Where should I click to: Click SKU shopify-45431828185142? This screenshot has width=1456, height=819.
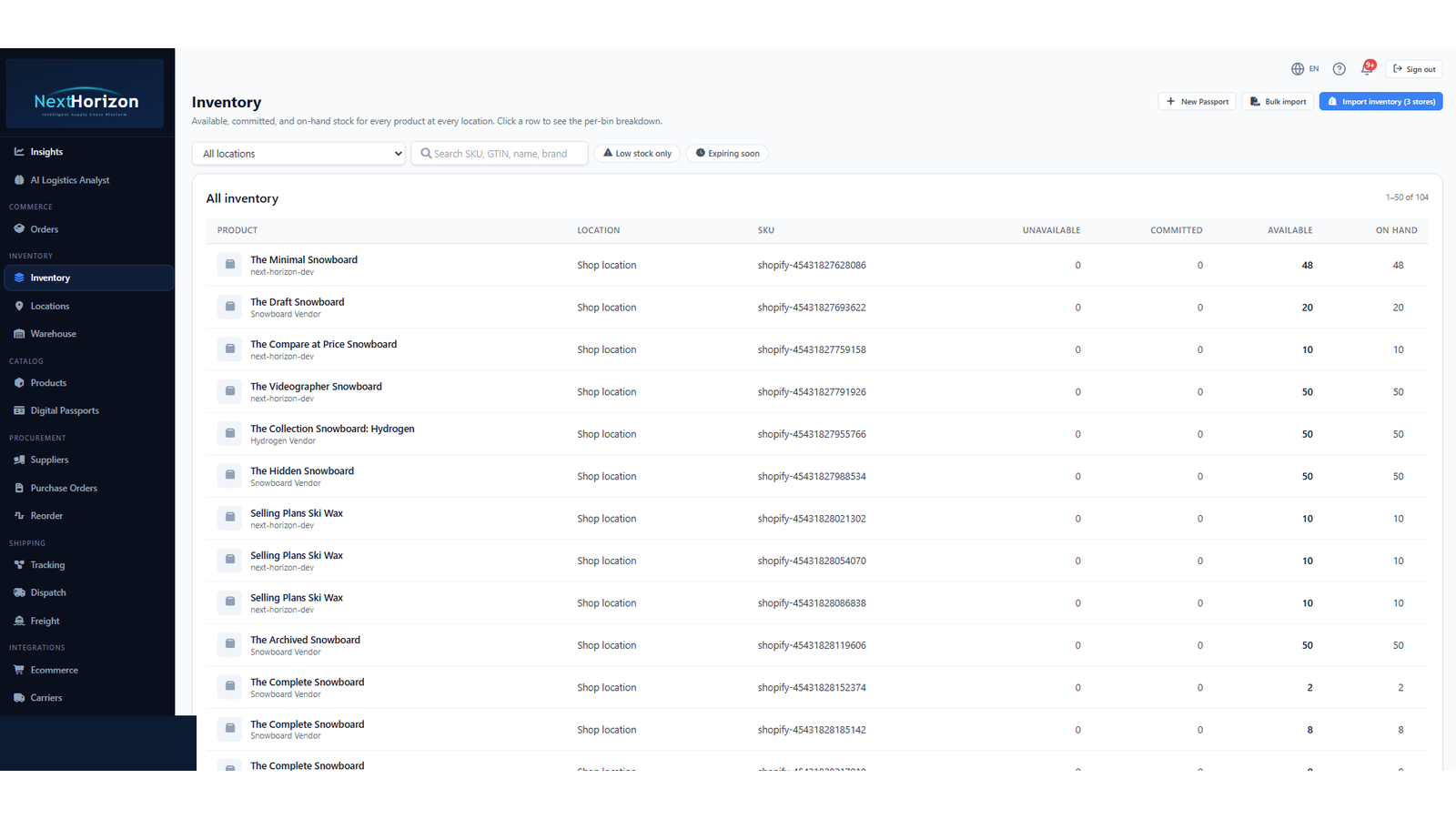pos(812,730)
